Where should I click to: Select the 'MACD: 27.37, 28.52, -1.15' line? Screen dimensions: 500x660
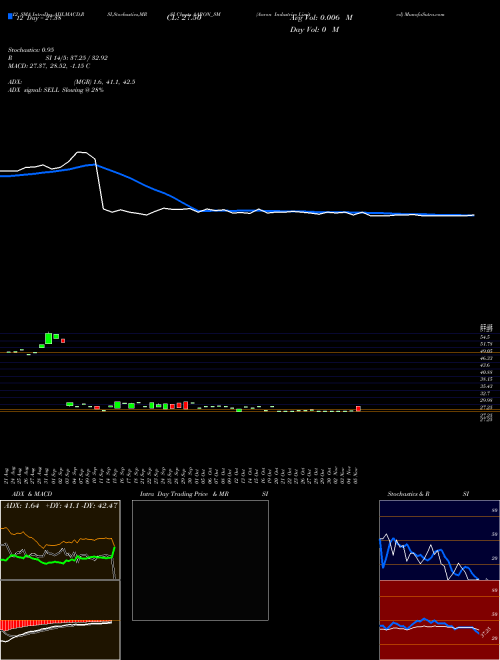pyautogui.click(x=46, y=66)
